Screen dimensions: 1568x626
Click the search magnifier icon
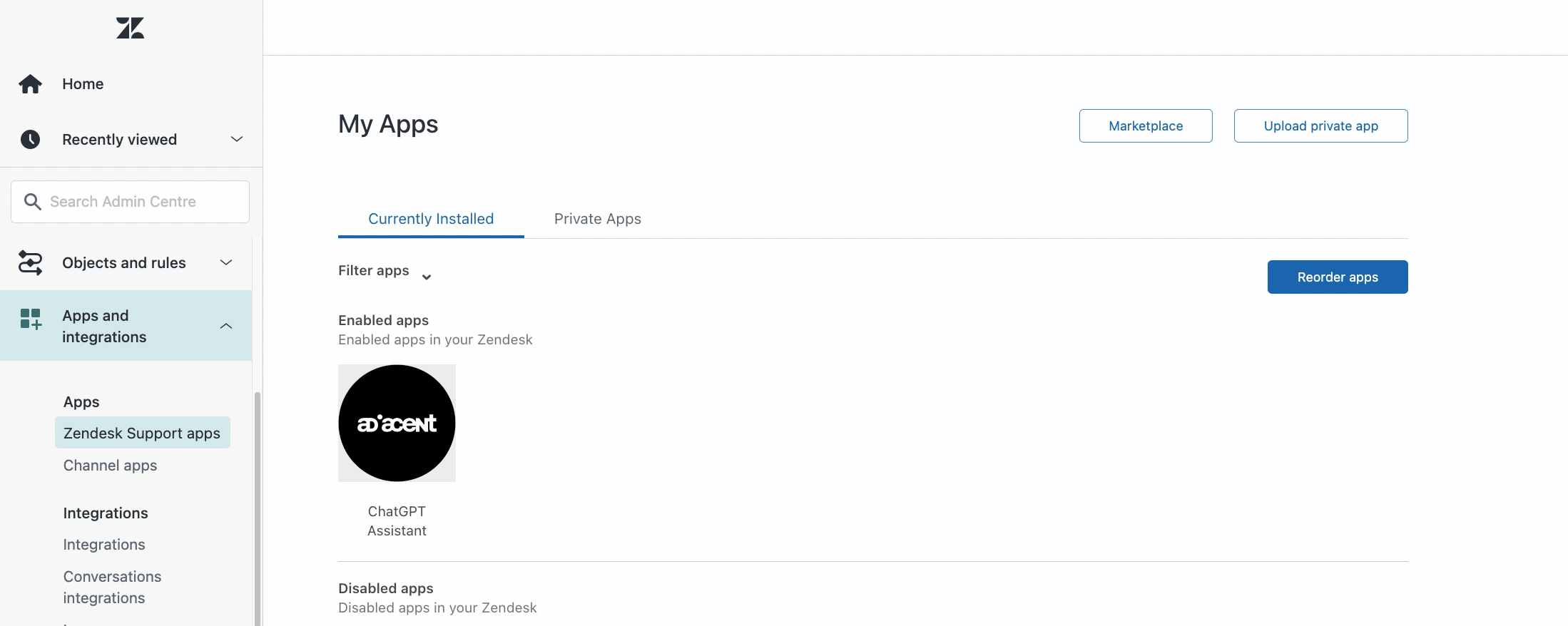coord(32,202)
